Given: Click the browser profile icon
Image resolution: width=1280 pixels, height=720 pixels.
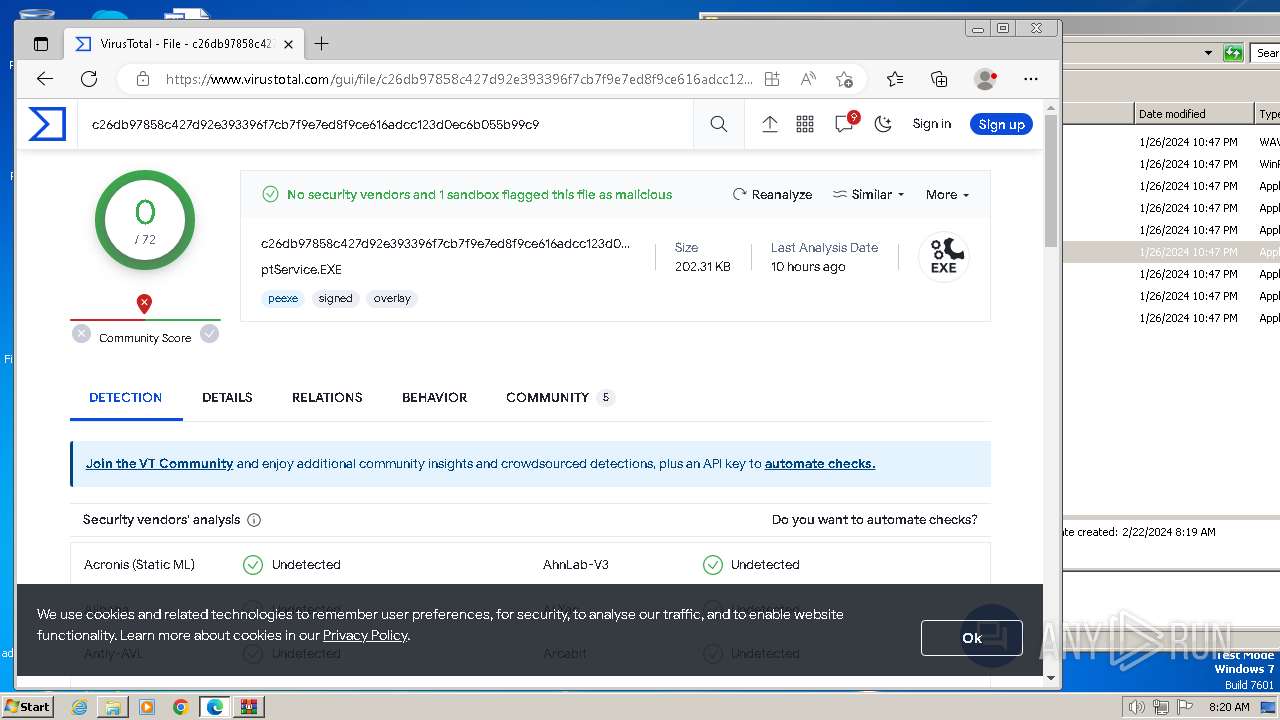Looking at the screenshot, I should (x=985, y=79).
